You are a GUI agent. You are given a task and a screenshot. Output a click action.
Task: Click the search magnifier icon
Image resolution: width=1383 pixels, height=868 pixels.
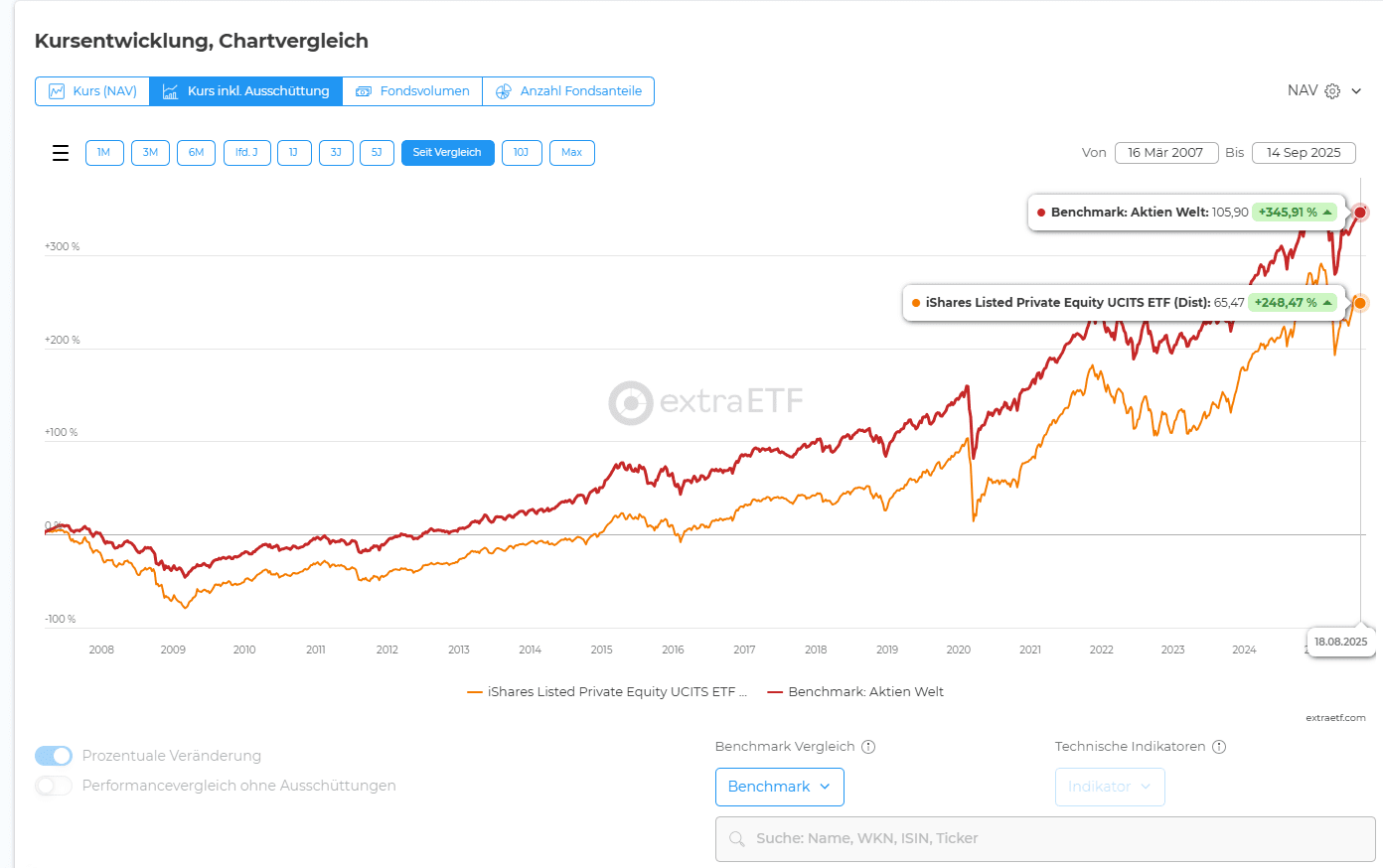click(x=737, y=839)
